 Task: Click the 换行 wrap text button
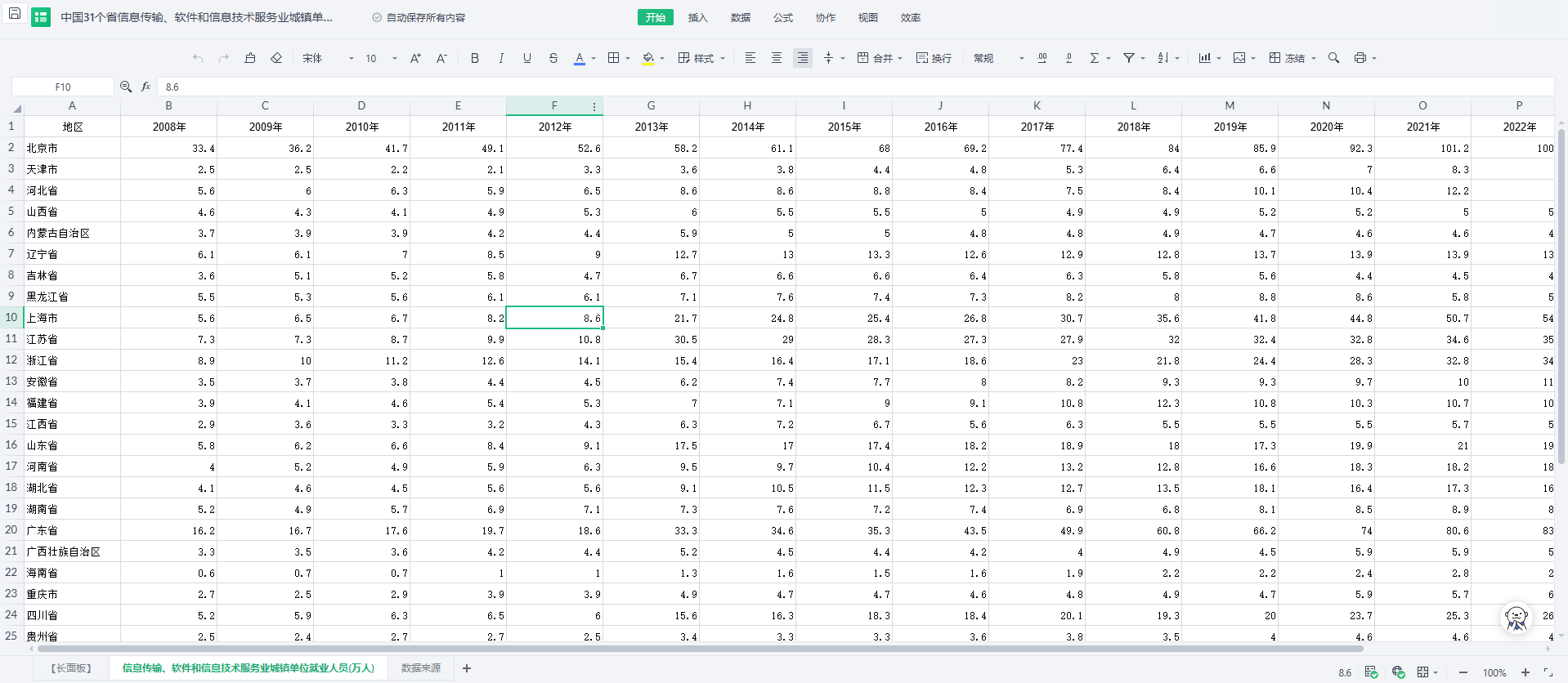pyautogui.click(x=934, y=58)
